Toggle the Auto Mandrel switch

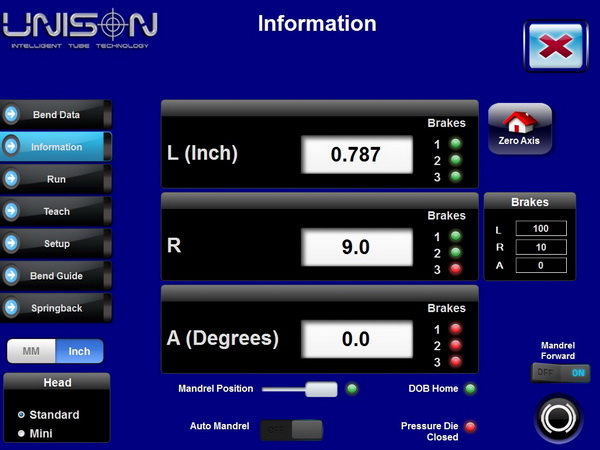pos(292,429)
